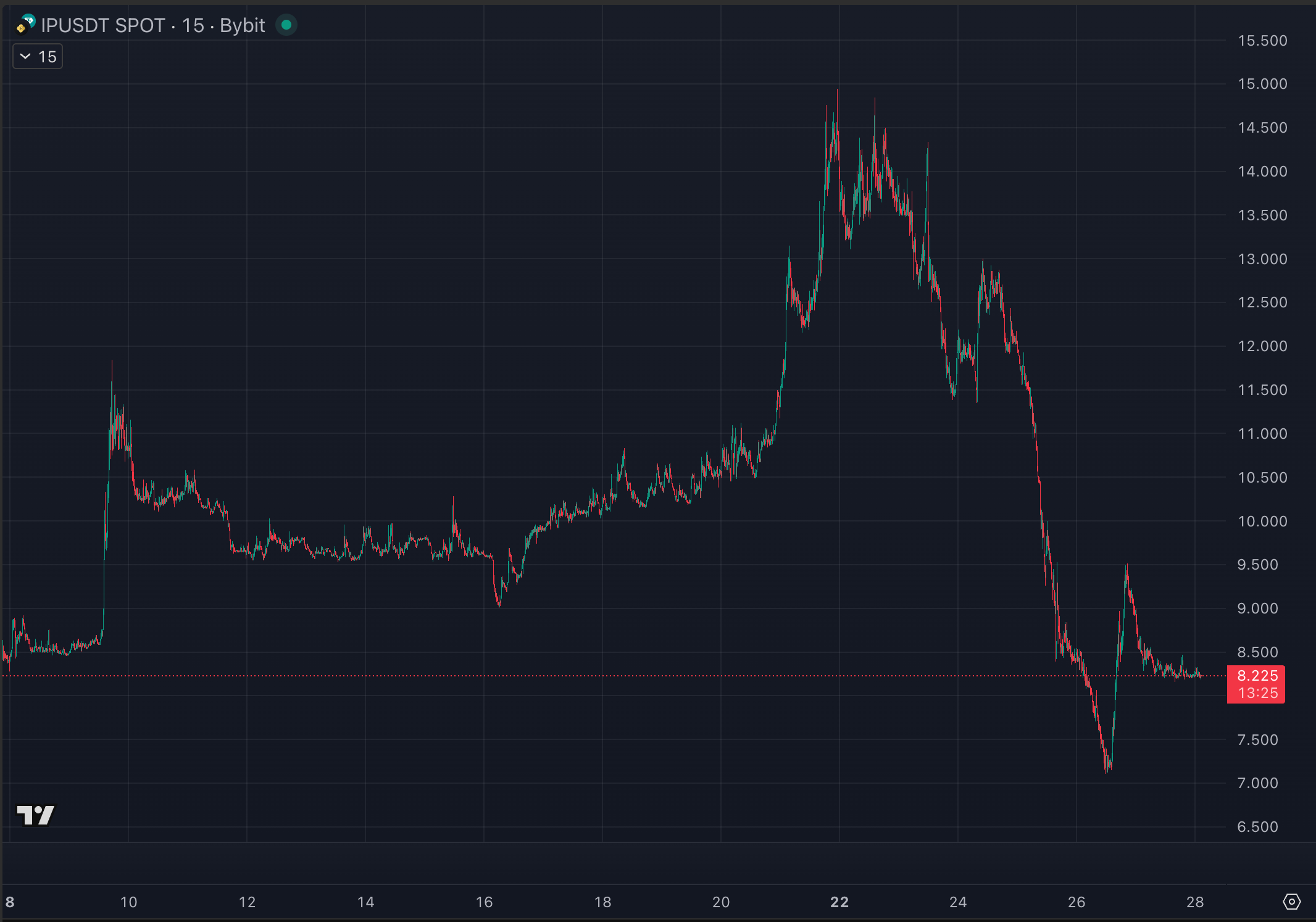
Task: Click the IPUSDT SPOT symbol title
Action: [102, 25]
